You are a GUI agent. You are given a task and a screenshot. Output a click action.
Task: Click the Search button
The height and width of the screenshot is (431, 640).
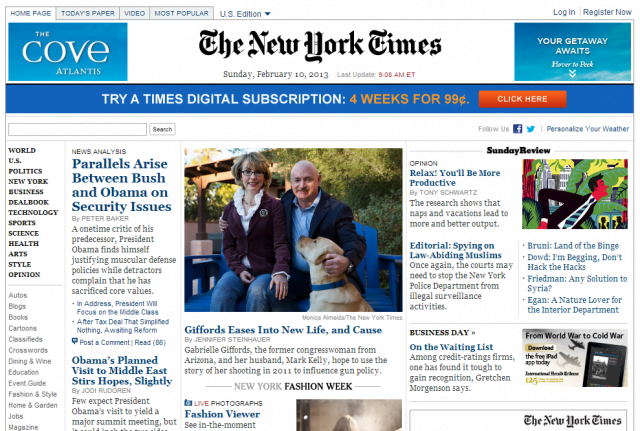[162, 129]
